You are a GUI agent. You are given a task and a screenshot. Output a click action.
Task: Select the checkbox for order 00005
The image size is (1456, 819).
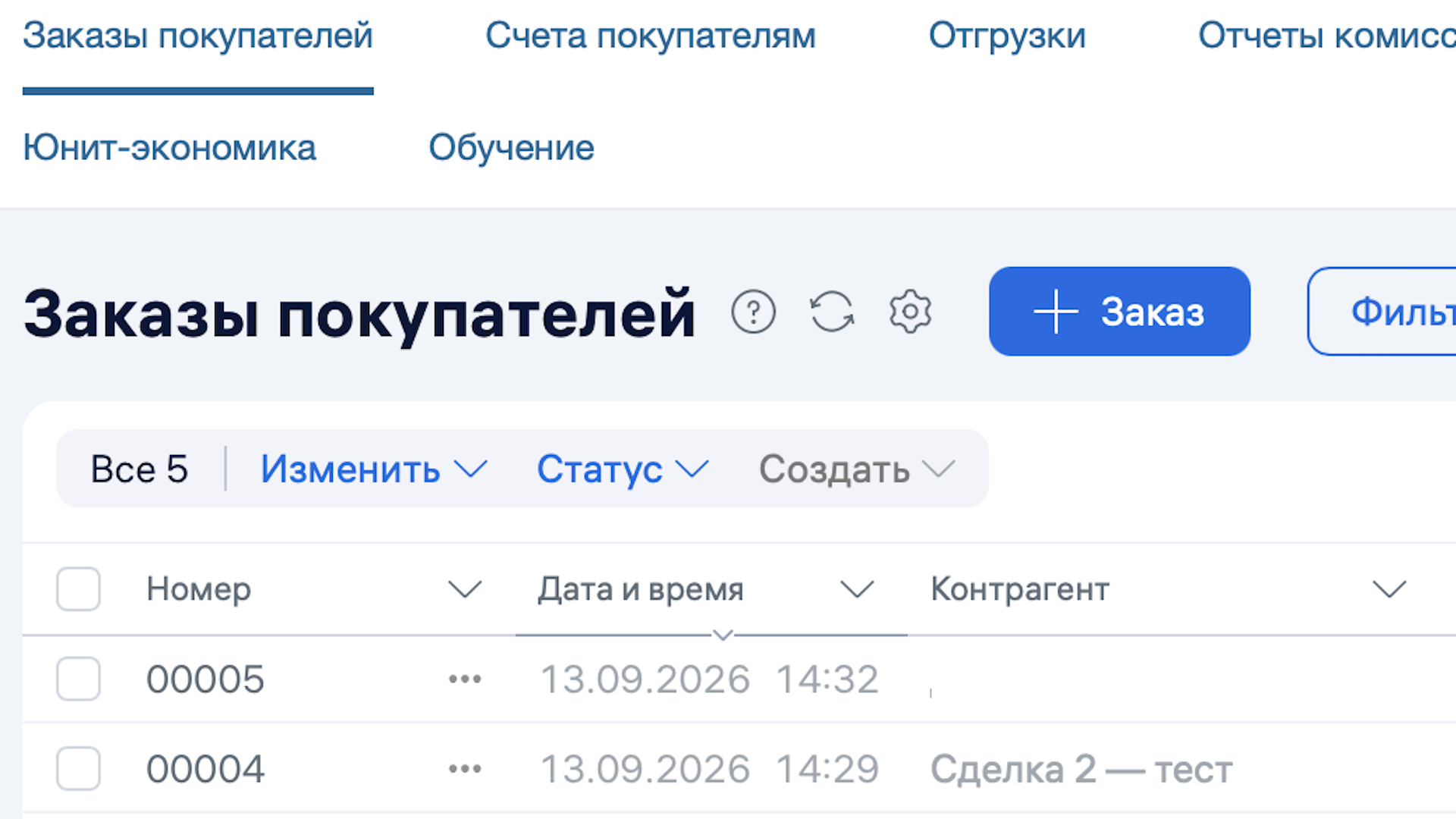click(78, 679)
